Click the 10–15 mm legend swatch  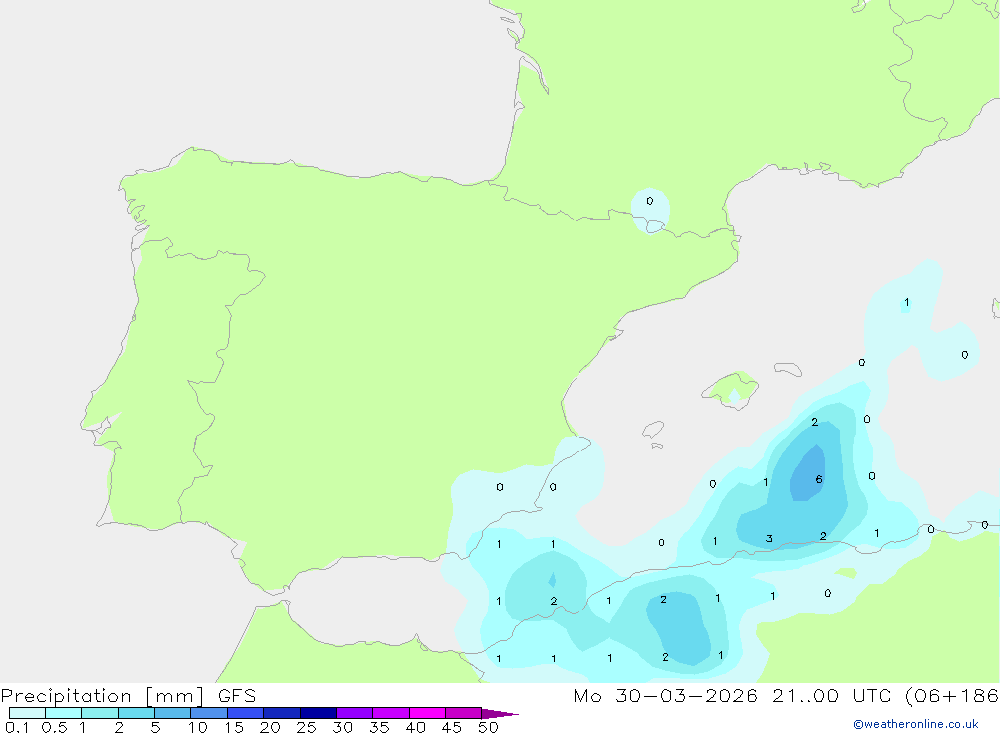point(209,713)
